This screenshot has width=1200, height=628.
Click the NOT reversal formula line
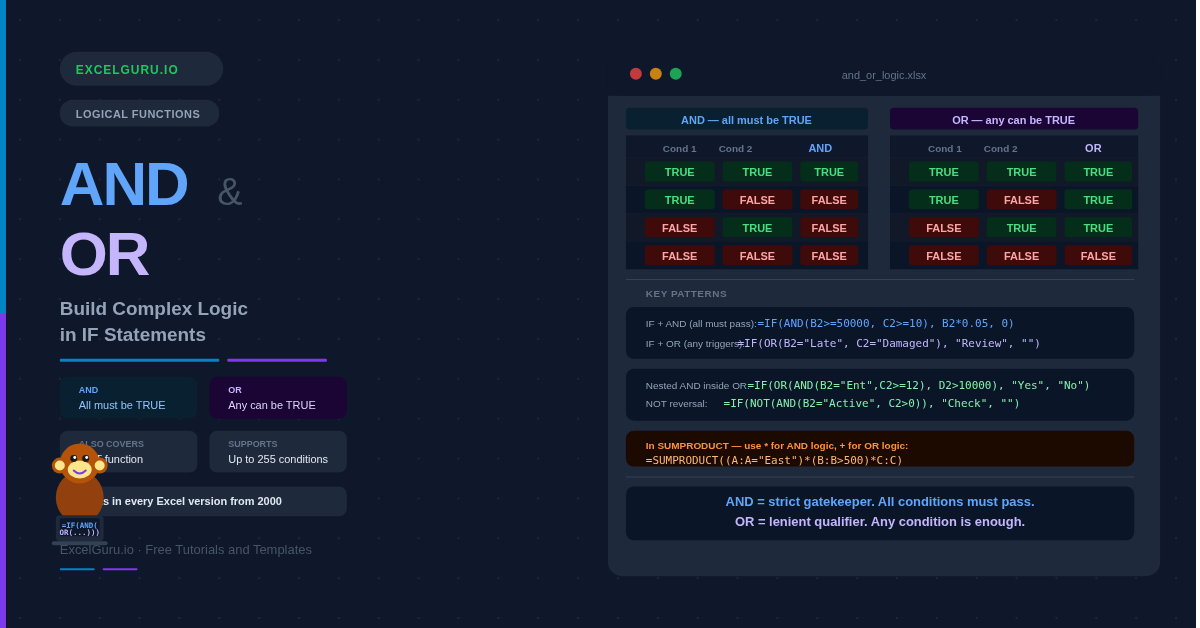pos(832,403)
